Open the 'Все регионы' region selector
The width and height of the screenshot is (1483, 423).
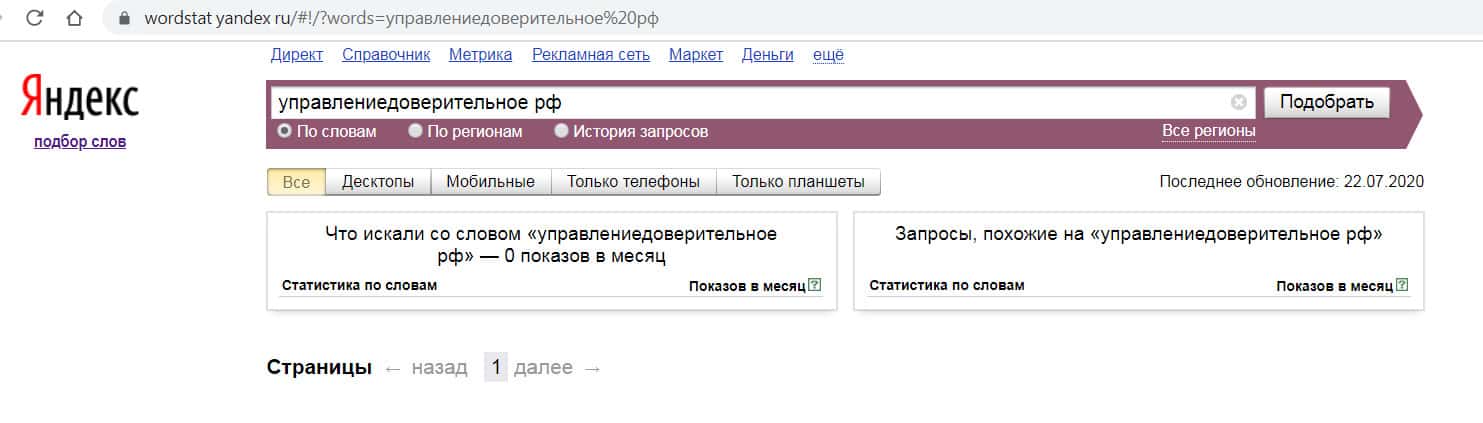[1208, 131]
